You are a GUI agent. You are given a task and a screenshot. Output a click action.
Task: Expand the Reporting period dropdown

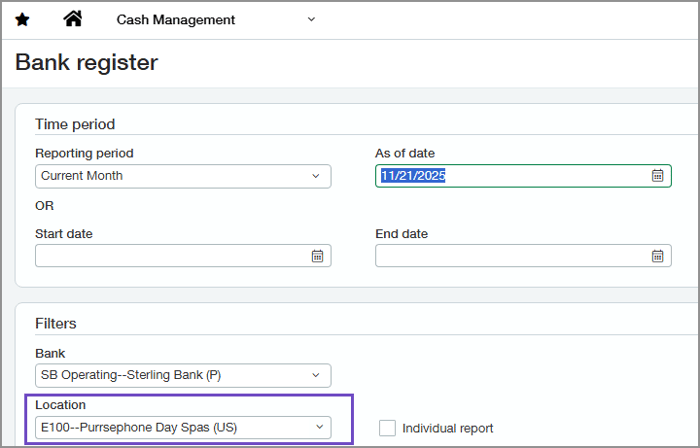point(317,176)
